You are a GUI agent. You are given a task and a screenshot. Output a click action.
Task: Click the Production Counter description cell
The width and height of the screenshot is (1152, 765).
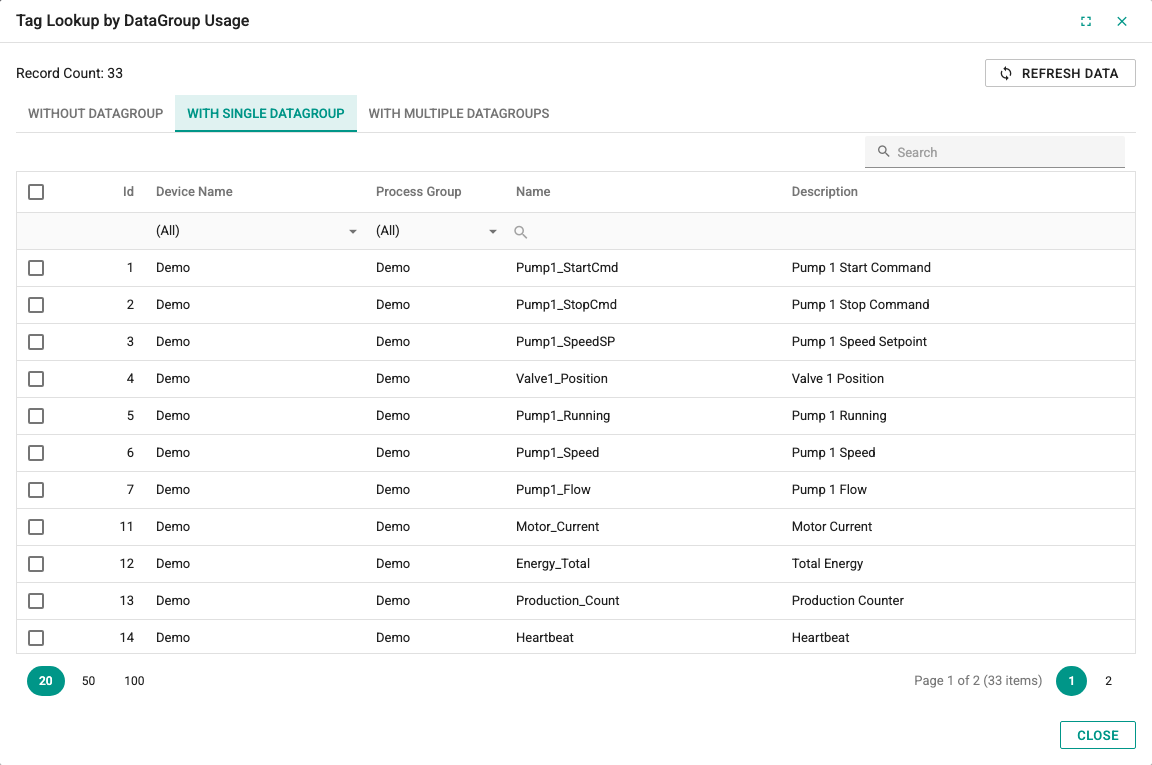[x=847, y=600]
